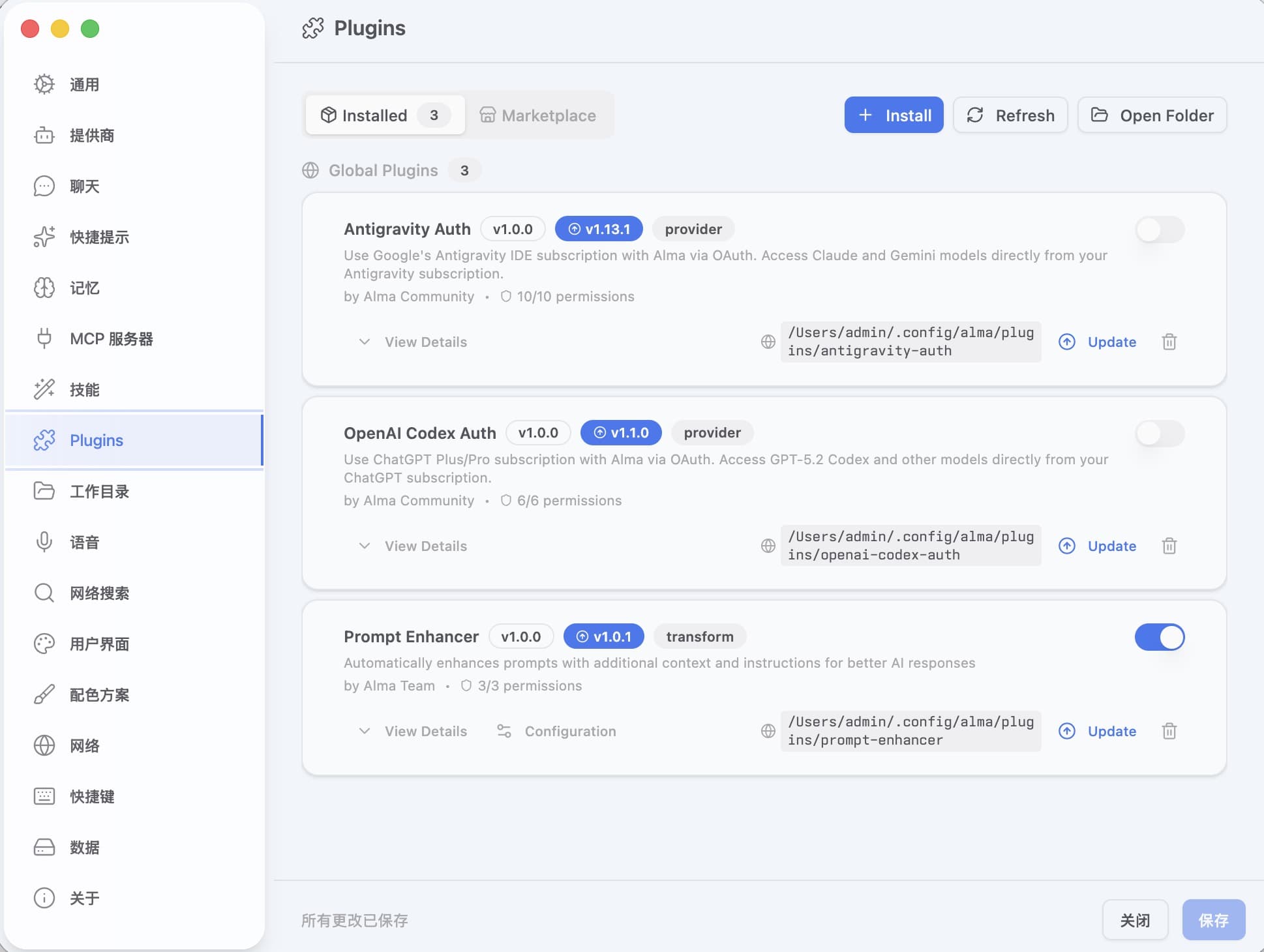Click the Refresh button

pos(1010,115)
